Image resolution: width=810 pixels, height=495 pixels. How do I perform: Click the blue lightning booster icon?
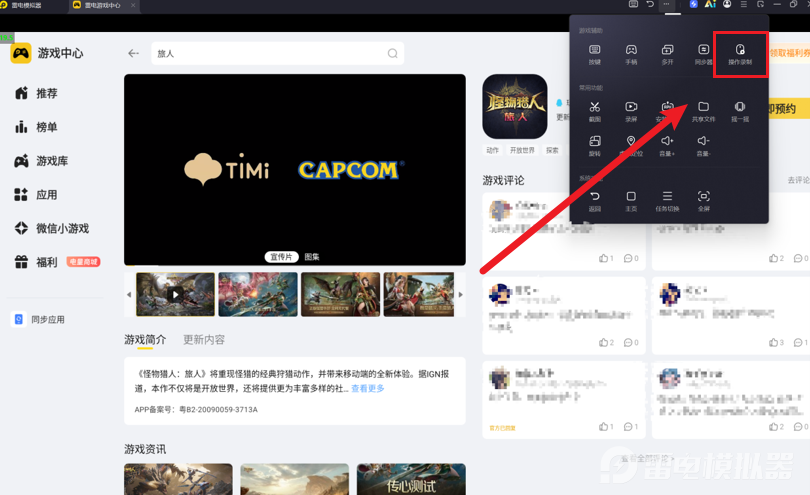click(694, 4)
